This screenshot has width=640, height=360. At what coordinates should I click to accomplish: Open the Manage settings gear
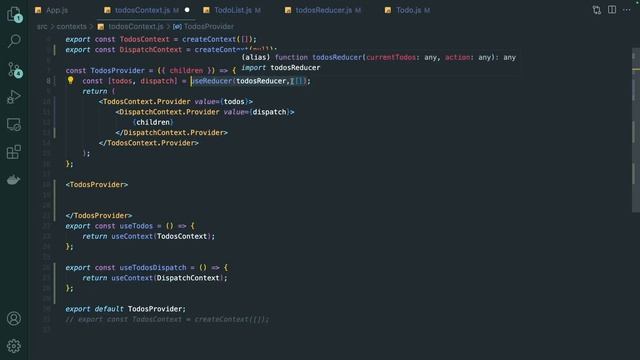point(14,346)
